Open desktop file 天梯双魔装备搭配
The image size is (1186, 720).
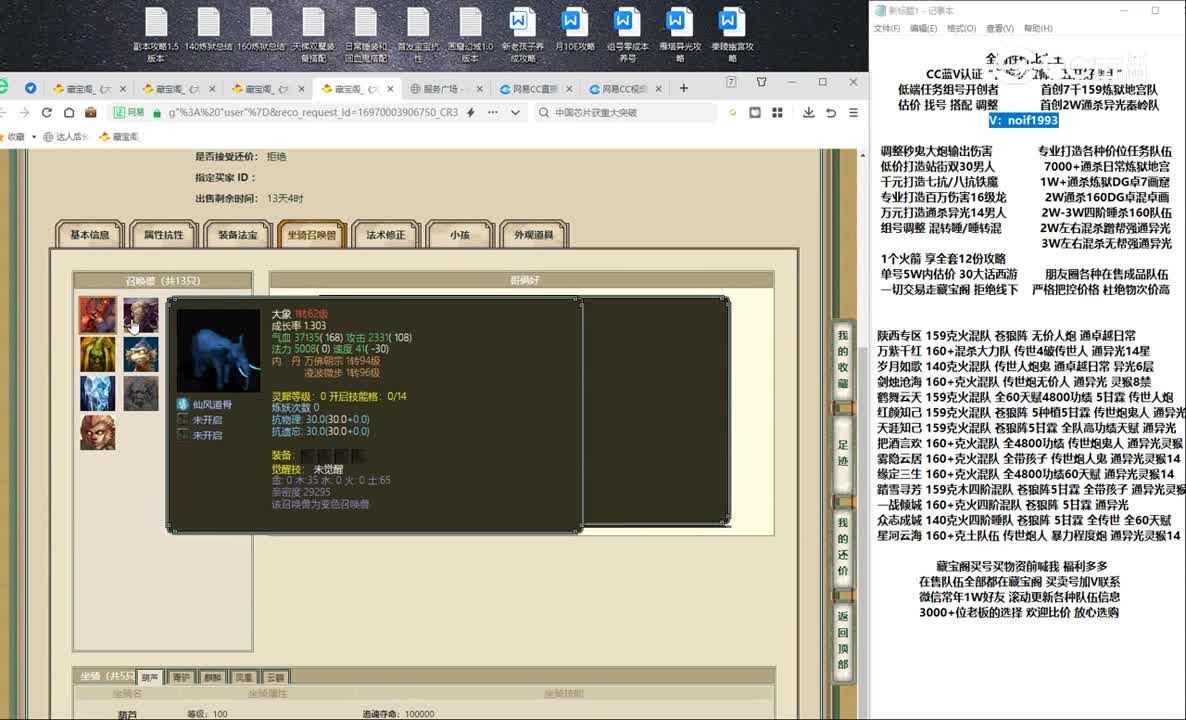click(313, 35)
